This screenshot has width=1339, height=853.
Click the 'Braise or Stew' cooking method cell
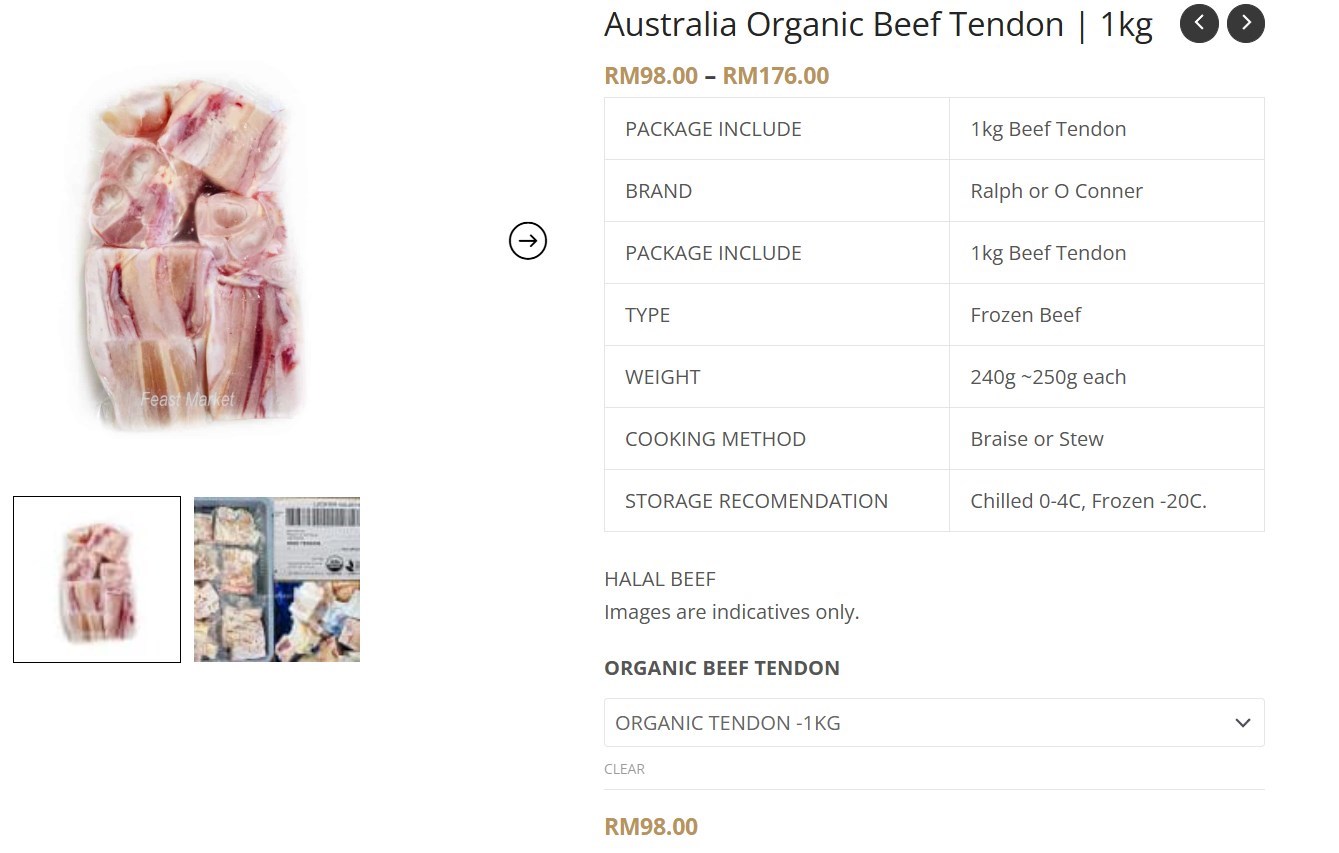tap(1036, 439)
